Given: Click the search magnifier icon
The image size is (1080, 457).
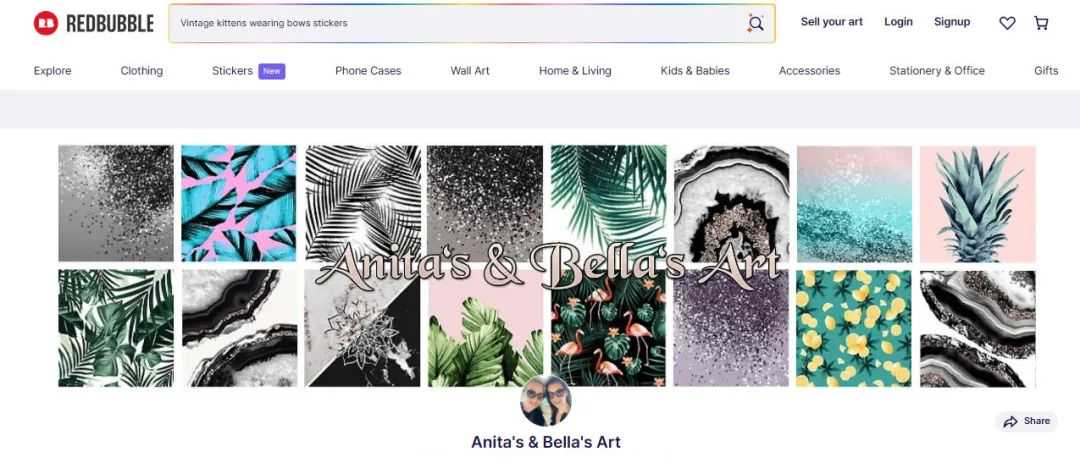Looking at the screenshot, I should pos(756,23).
